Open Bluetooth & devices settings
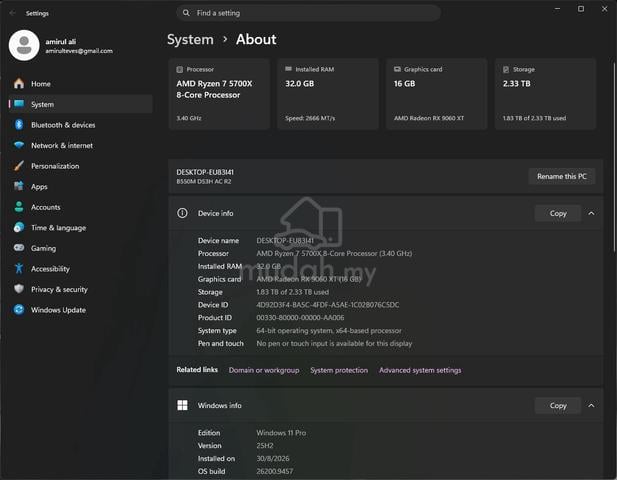Viewport: 617px width, 480px height. 81,125
